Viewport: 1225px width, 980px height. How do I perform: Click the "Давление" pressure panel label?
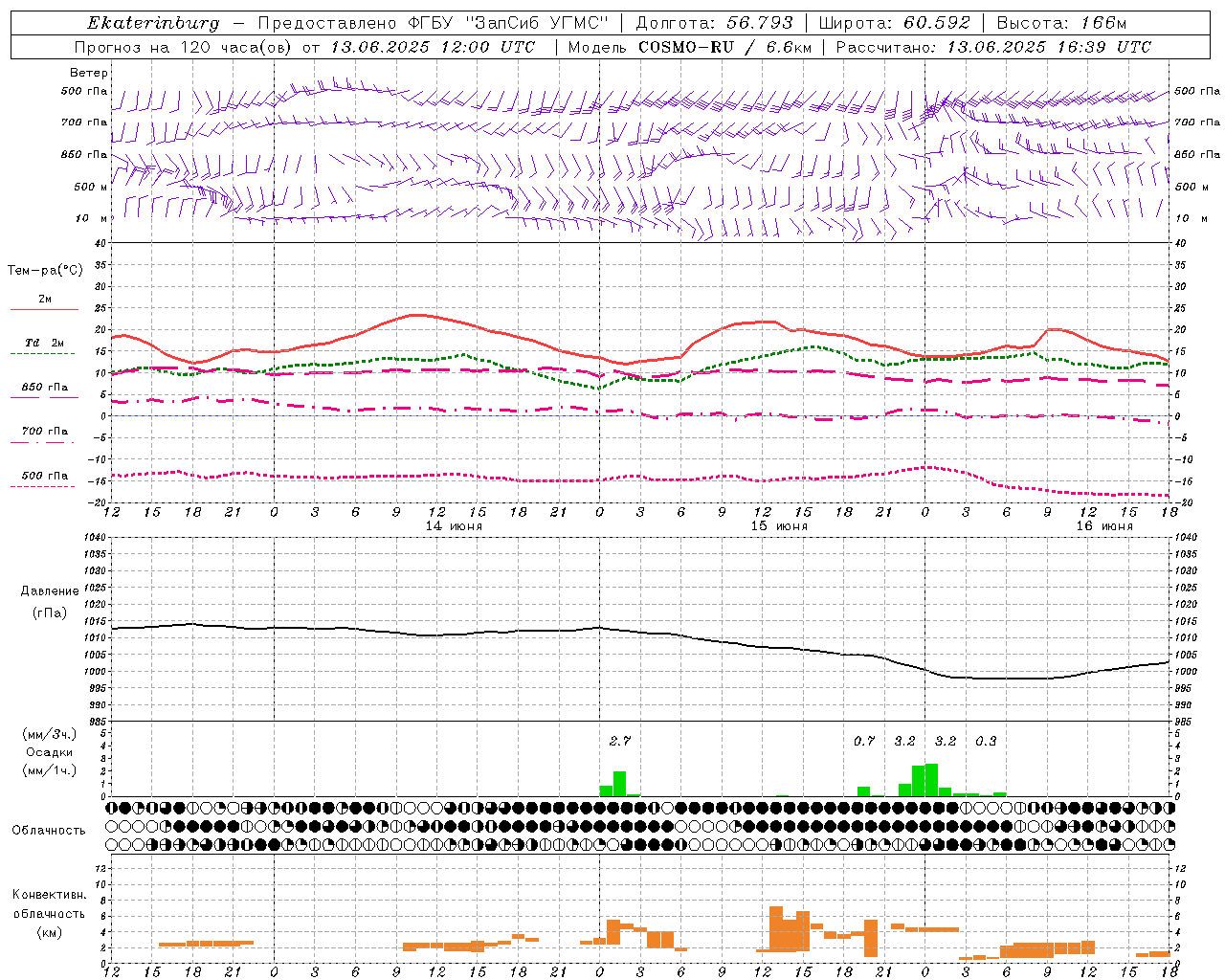(50, 591)
